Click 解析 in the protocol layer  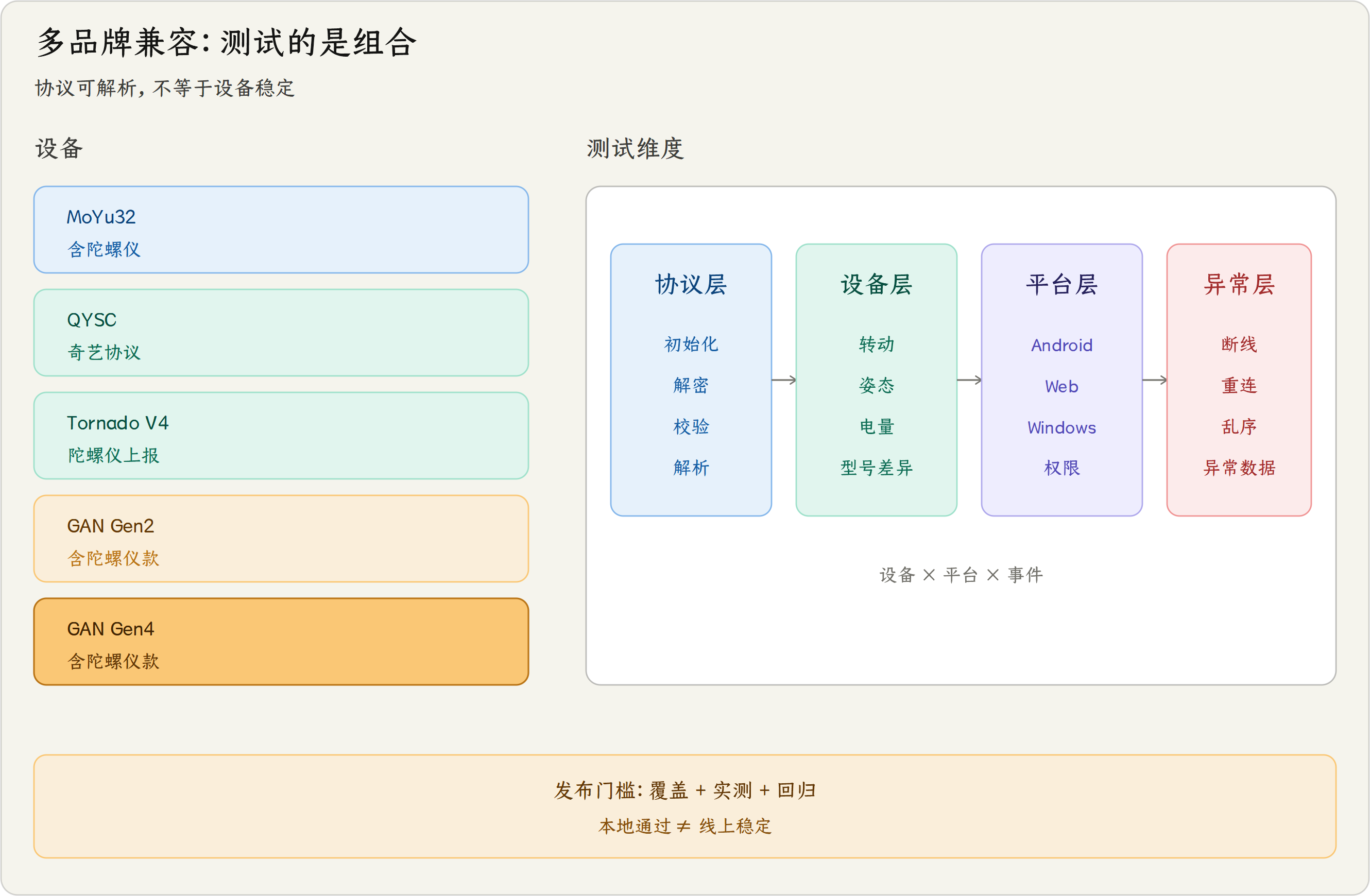[x=691, y=467]
